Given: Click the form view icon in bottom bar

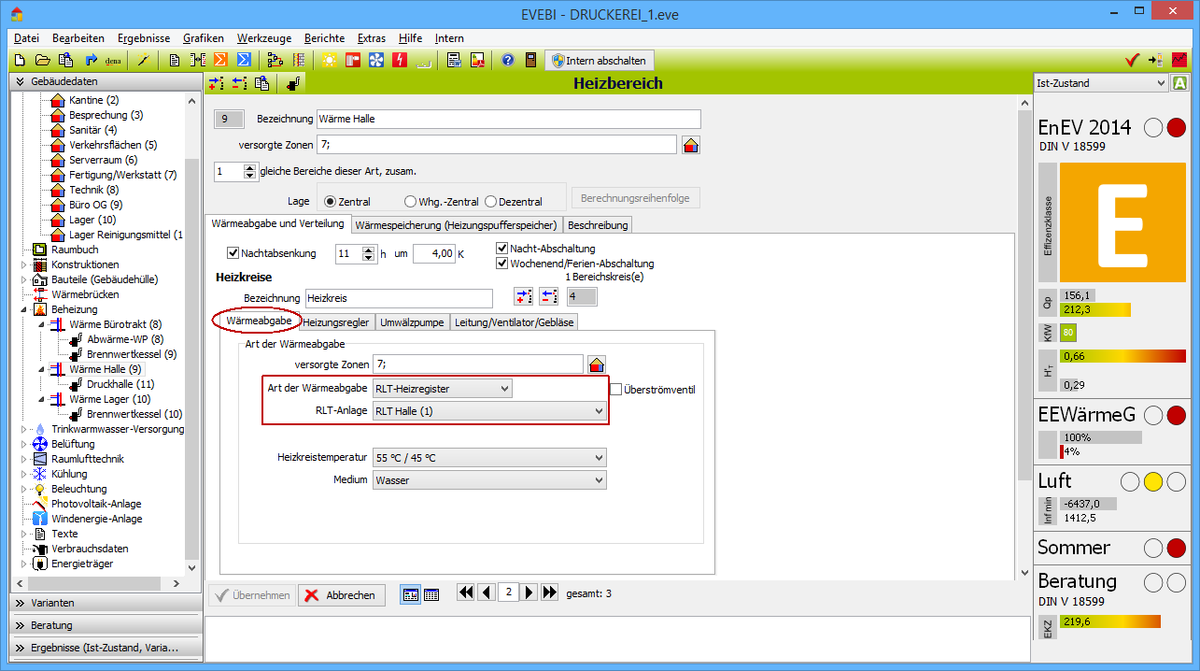Looking at the screenshot, I should pyautogui.click(x=411, y=594).
